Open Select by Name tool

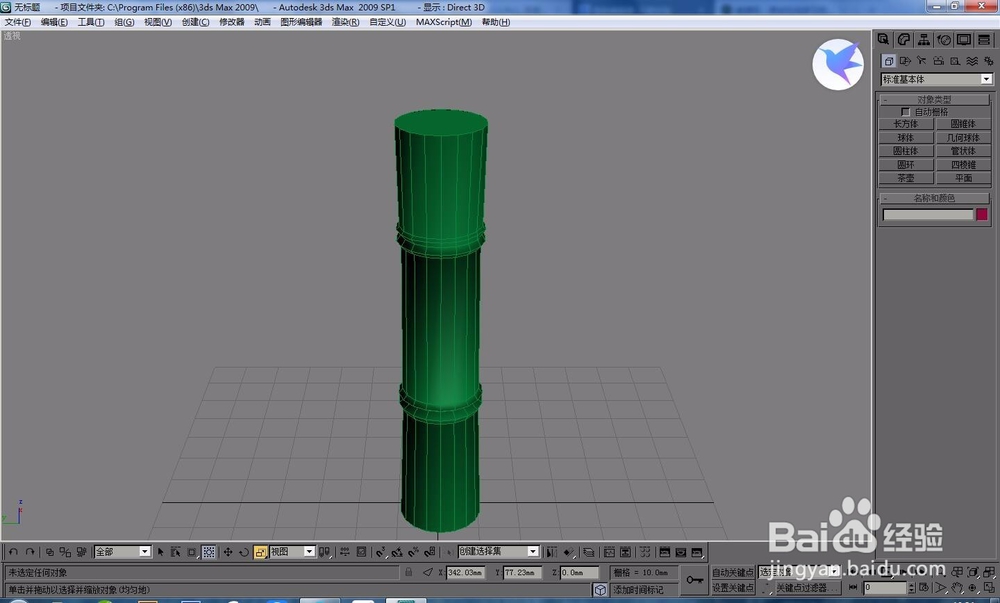coord(175,552)
